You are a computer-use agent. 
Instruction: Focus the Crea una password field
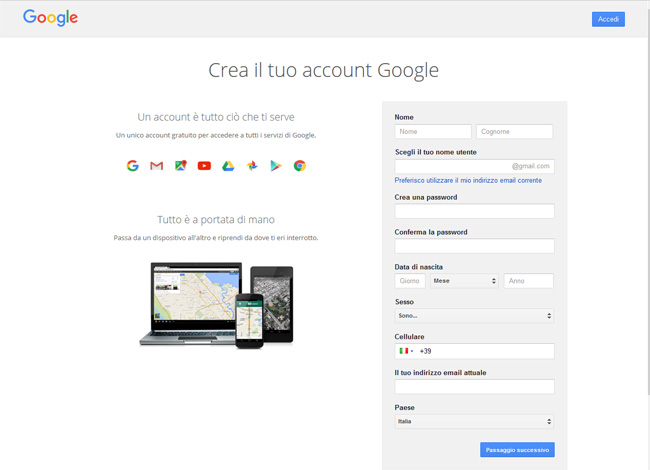(474, 211)
